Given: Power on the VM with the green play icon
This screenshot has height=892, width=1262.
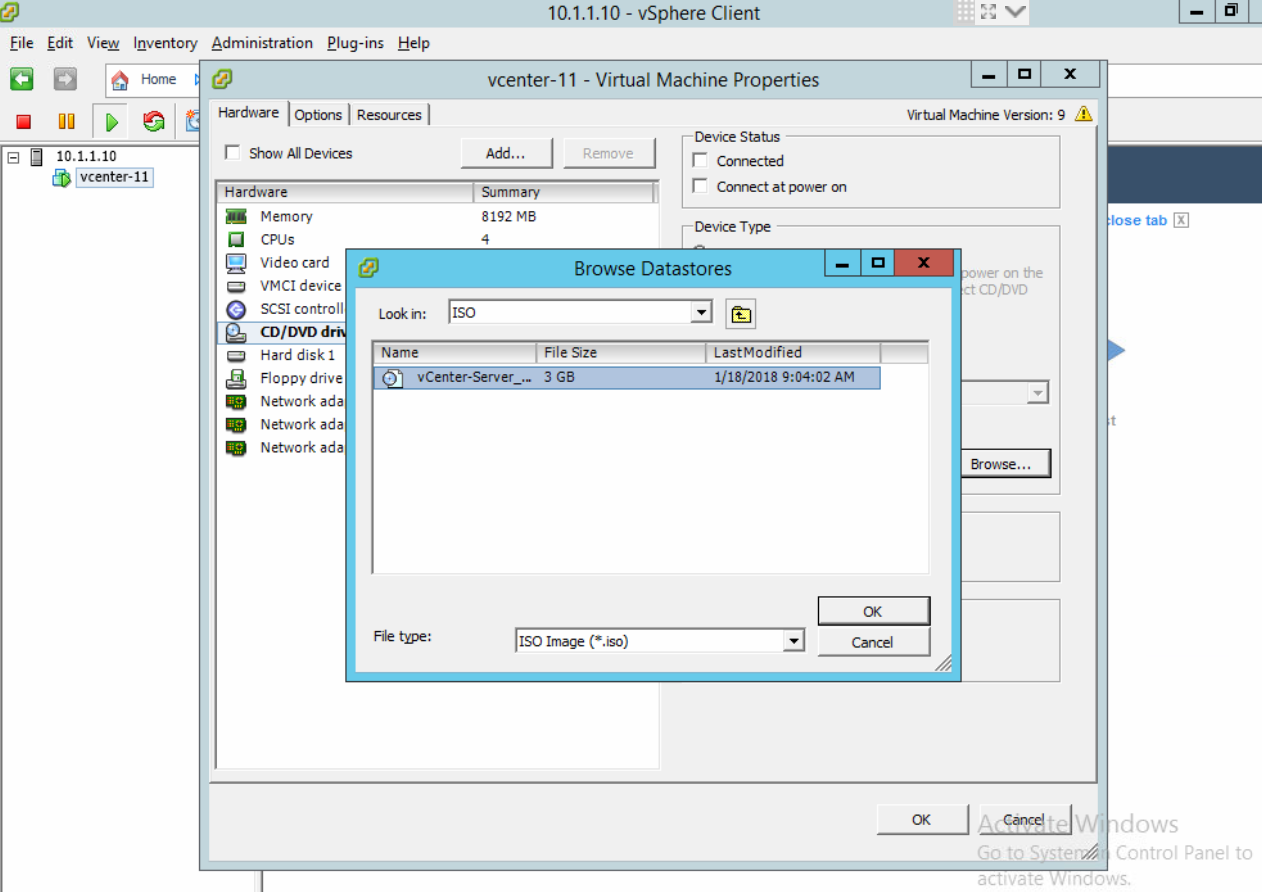Looking at the screenshot, I should click(x=112, y=122).
